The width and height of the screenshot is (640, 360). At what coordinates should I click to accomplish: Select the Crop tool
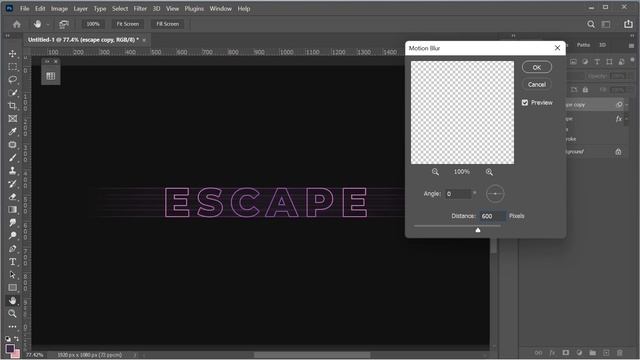[x=12, y=106]
